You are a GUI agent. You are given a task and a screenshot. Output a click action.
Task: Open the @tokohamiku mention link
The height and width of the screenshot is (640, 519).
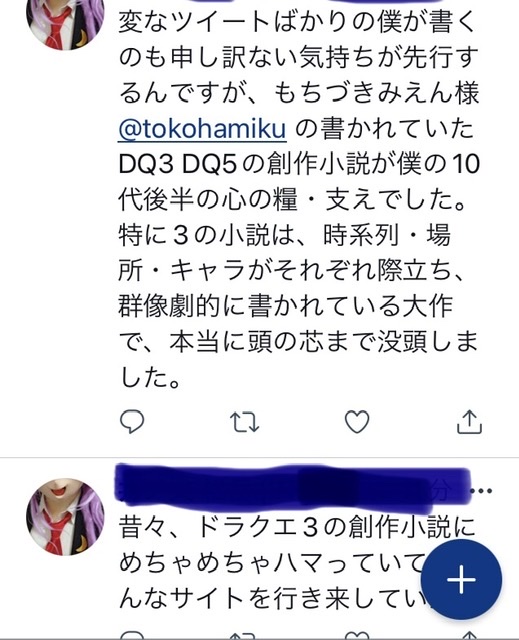point(202,129)
